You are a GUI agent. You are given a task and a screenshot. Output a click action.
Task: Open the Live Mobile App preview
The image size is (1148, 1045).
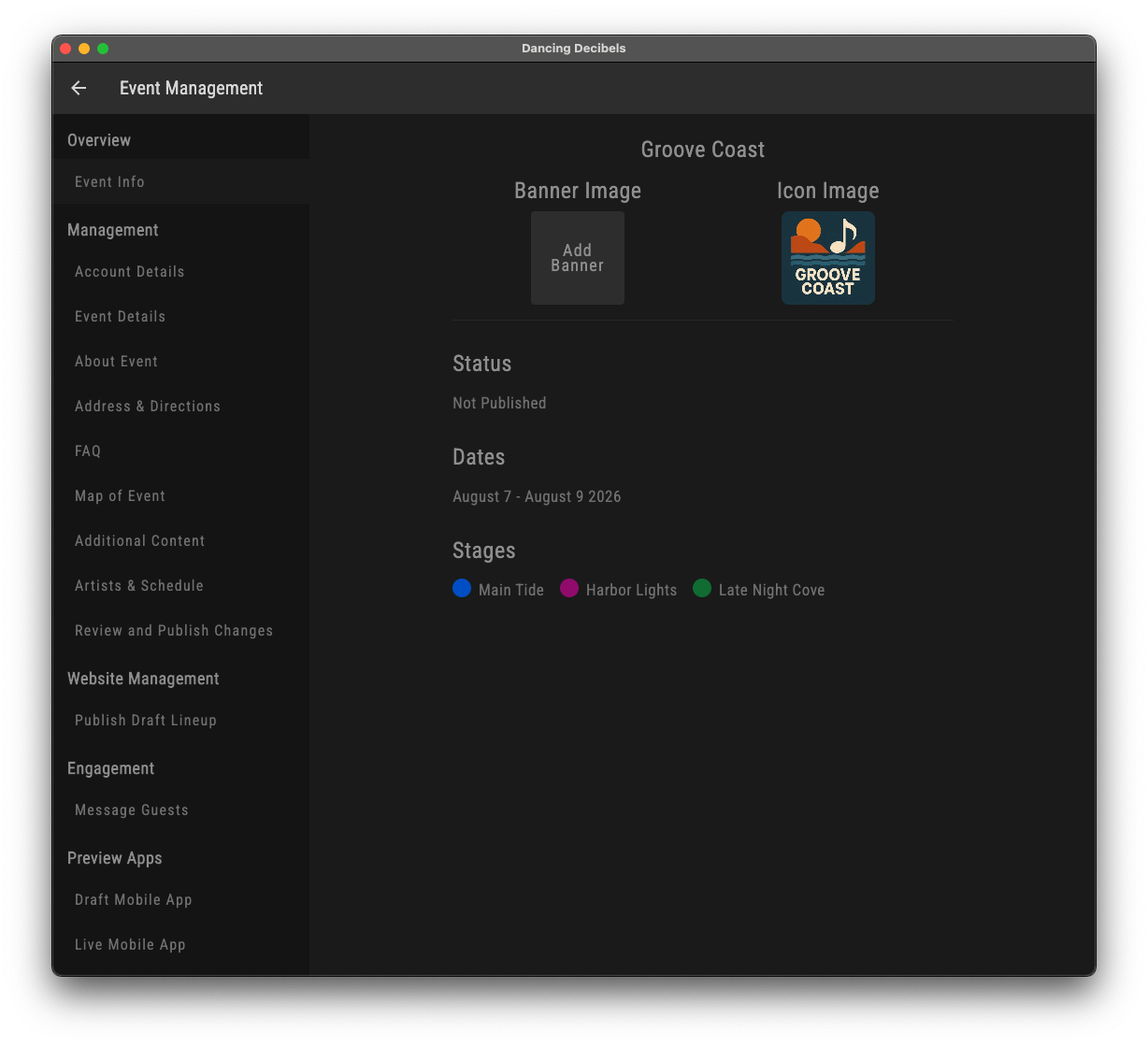tap(130, 945)
